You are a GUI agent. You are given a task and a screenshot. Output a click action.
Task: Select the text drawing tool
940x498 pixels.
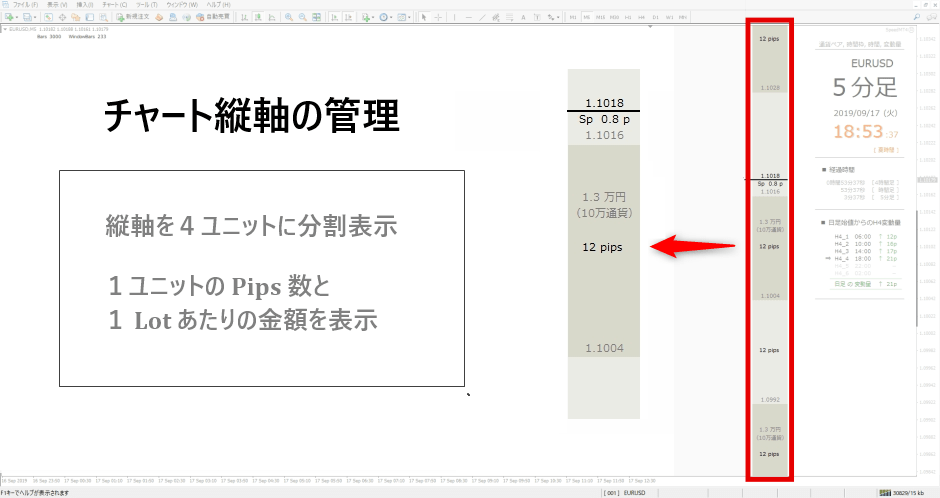coord(523,17)
